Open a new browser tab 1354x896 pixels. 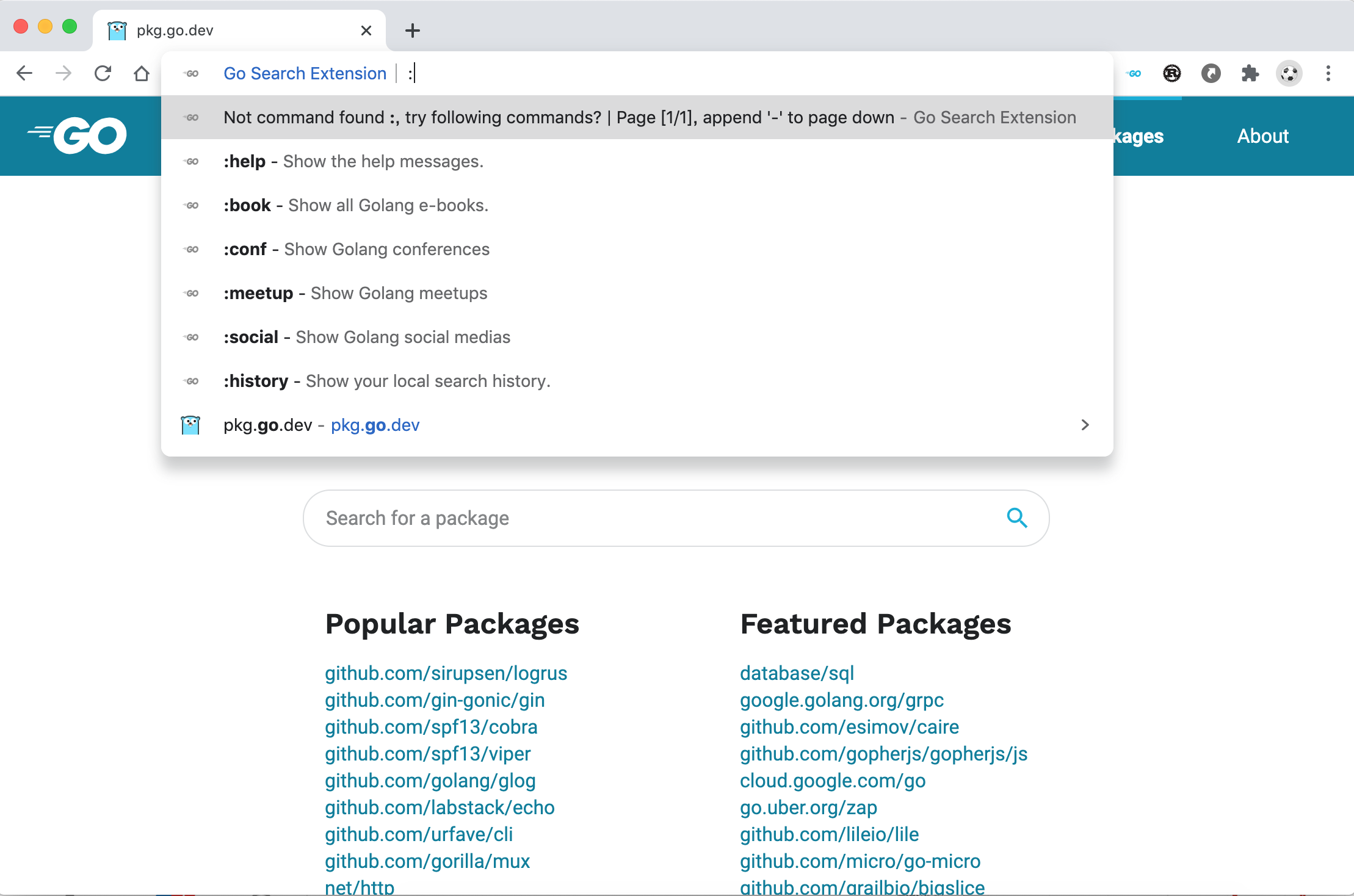click(x=413, y=31)
